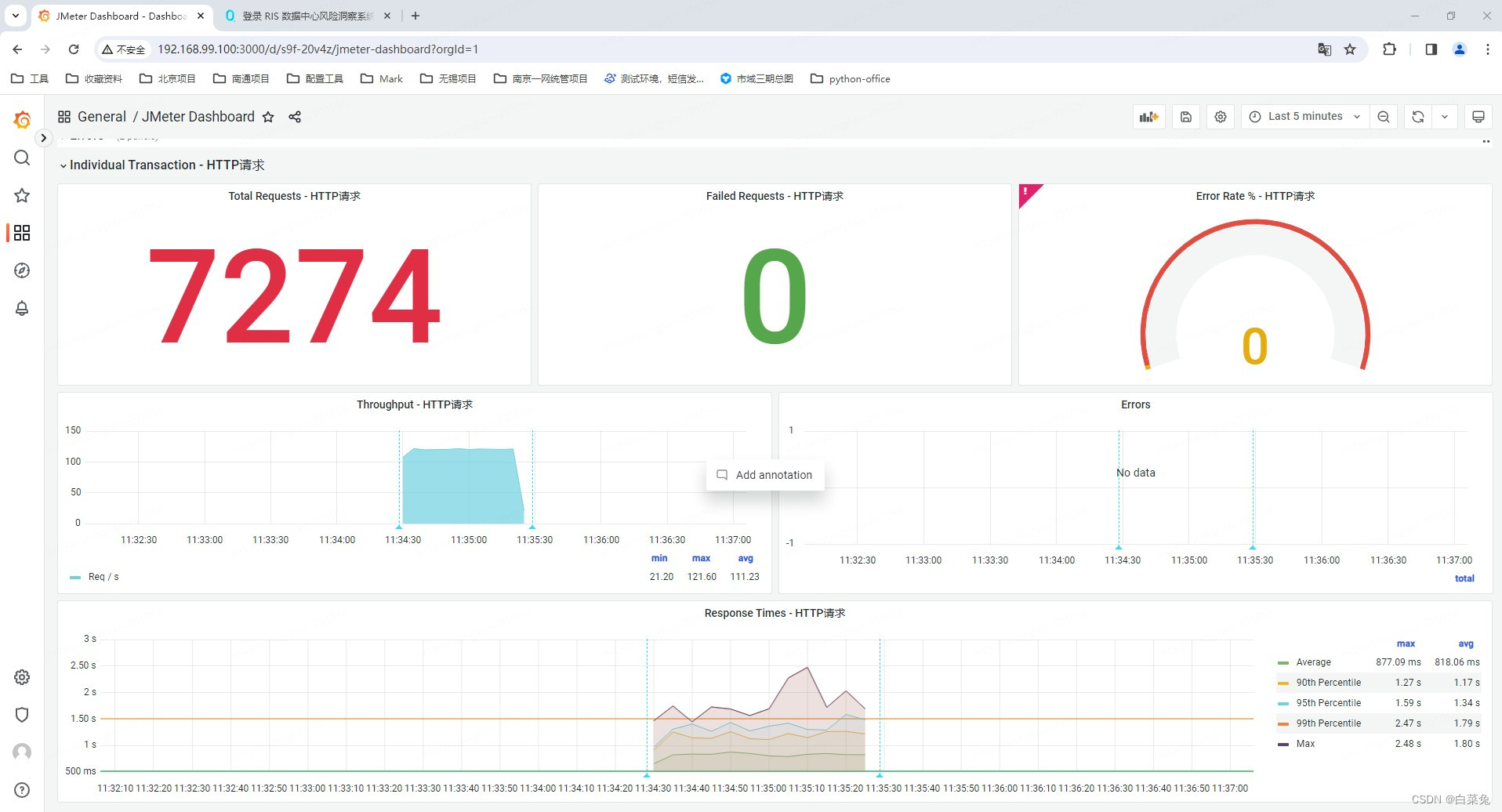
Task: Reload the browser page
Action: tap(74, 49)
